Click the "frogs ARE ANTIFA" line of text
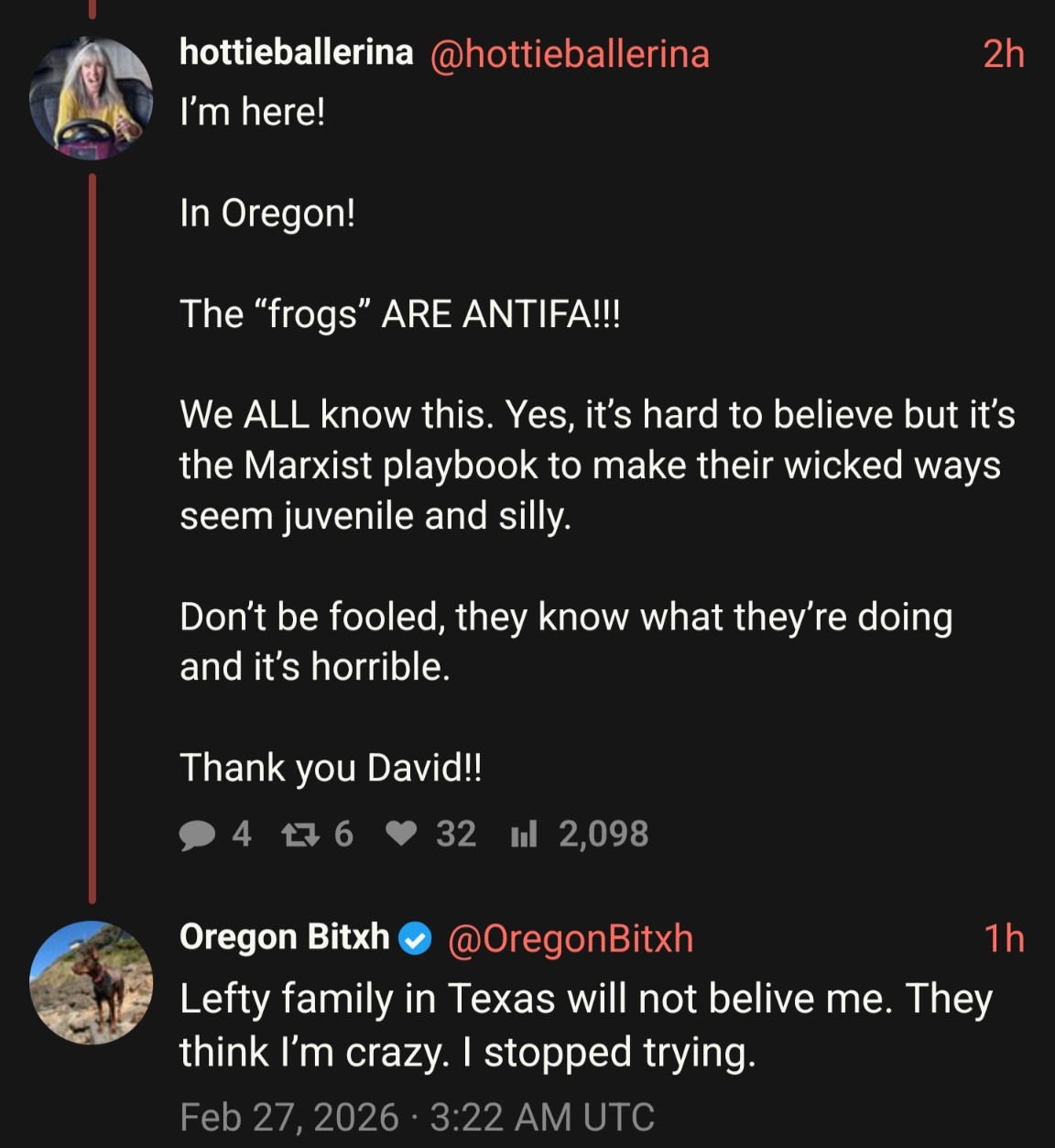The width and height of the screenshot is (1055, 1148). [399, 314]
